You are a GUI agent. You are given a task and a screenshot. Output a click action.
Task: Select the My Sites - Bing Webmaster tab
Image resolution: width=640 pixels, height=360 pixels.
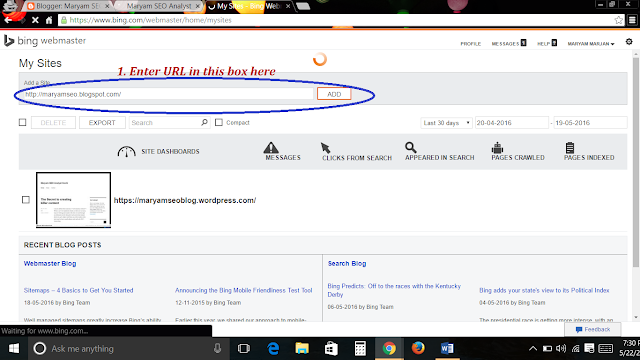click(248, 6)
